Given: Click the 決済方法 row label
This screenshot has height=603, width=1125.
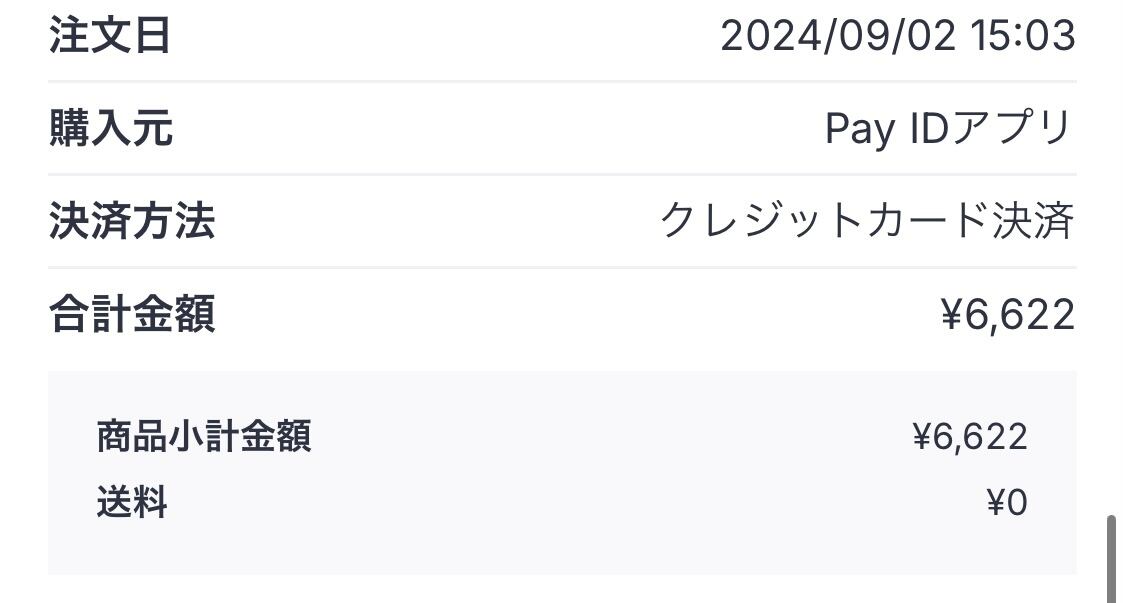Looking at the screenshot, I should tap(131, 221).
